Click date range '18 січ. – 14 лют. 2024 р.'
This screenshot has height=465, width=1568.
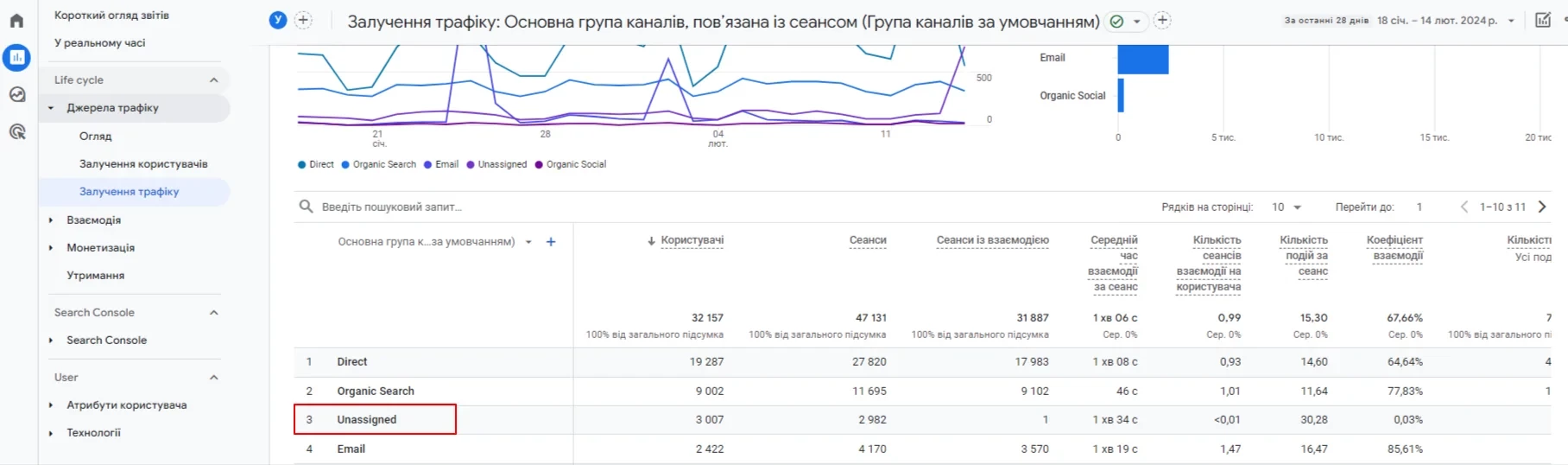1437,21
